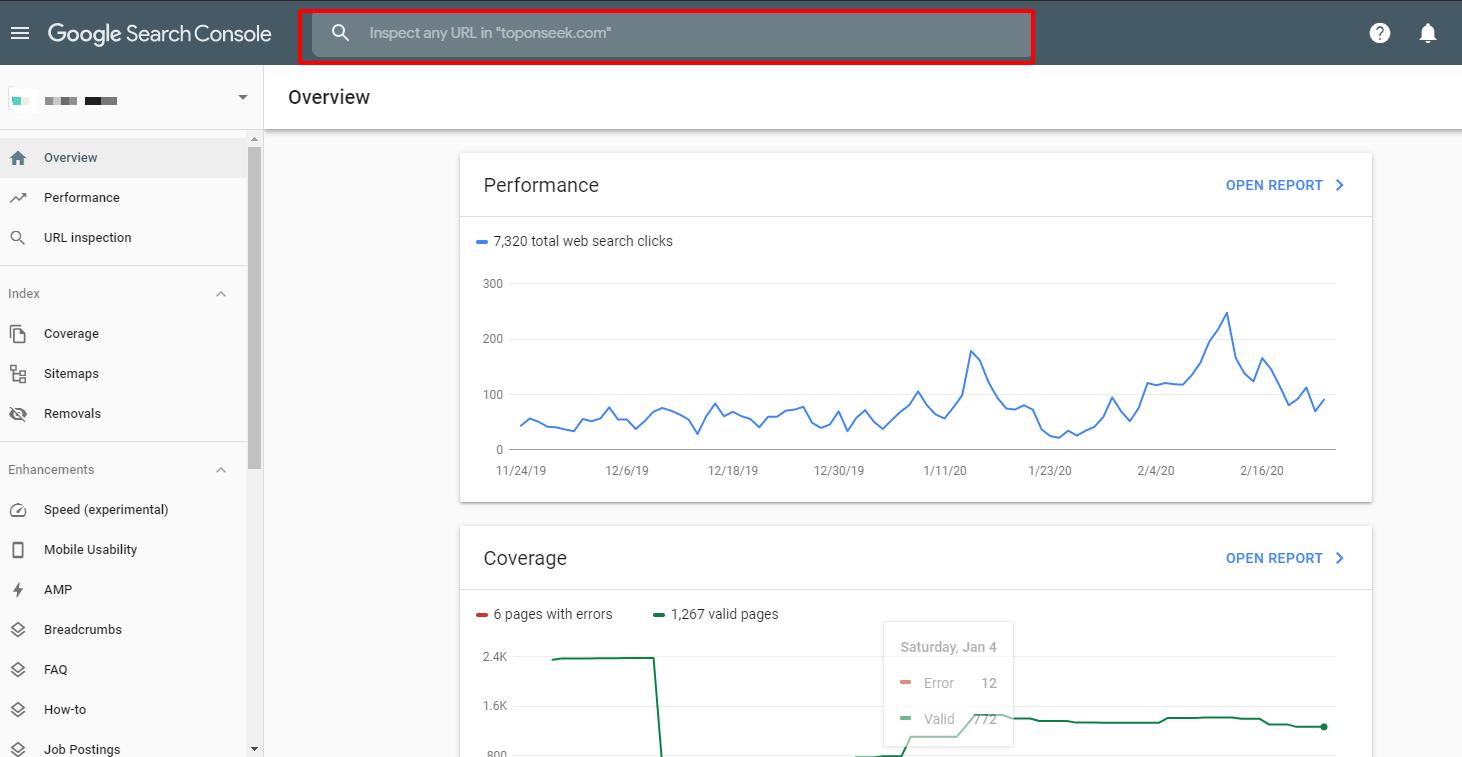Click the Removals crossed-eye icon
Viewport: 1462px width, 757px height.
click(x=18, y=414)
